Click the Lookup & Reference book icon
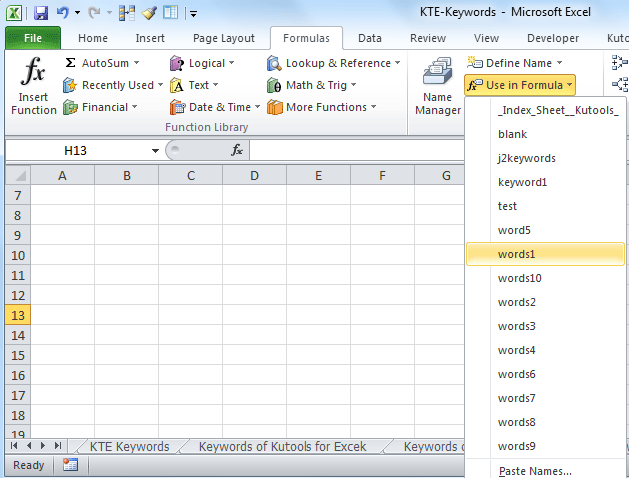The image size is (630, 481). (x=274, y=63)
